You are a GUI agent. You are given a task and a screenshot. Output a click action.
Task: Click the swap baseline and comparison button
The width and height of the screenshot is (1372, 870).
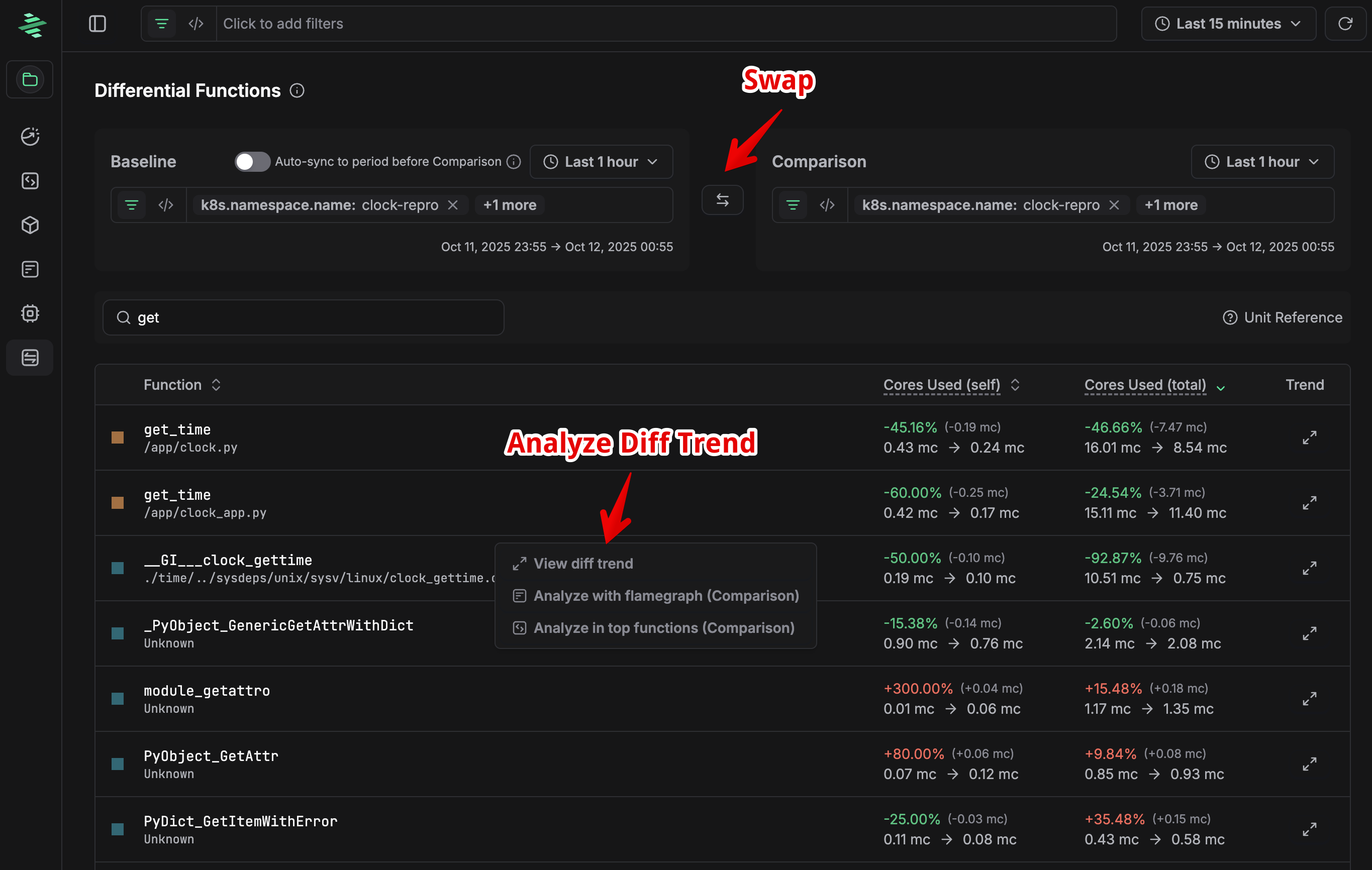tap(722, 200)
